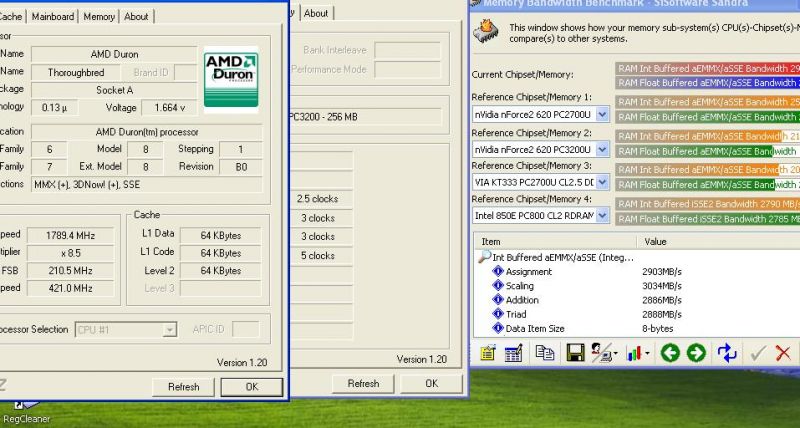The width and height of the screenshot is (800, 428).
Task: Click Refresh in the back CPU-Z memory window
Action: (363, 383)
